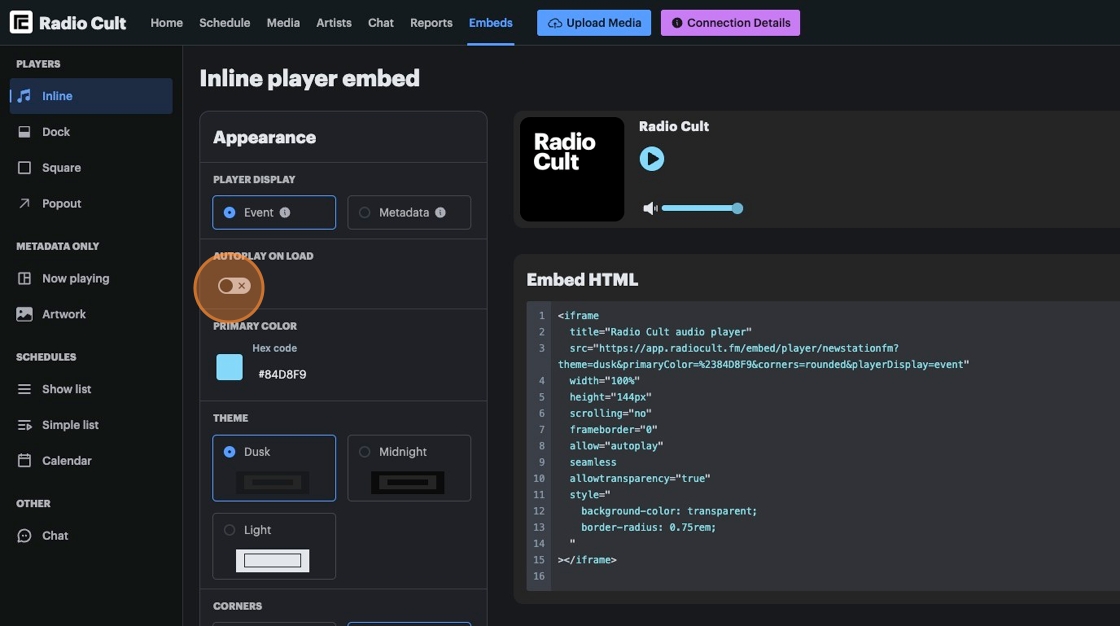Click the Radio Cult player artwork thumbnail
The width and height of the screenshot is (1120, 626).
[x=571, y=169]
